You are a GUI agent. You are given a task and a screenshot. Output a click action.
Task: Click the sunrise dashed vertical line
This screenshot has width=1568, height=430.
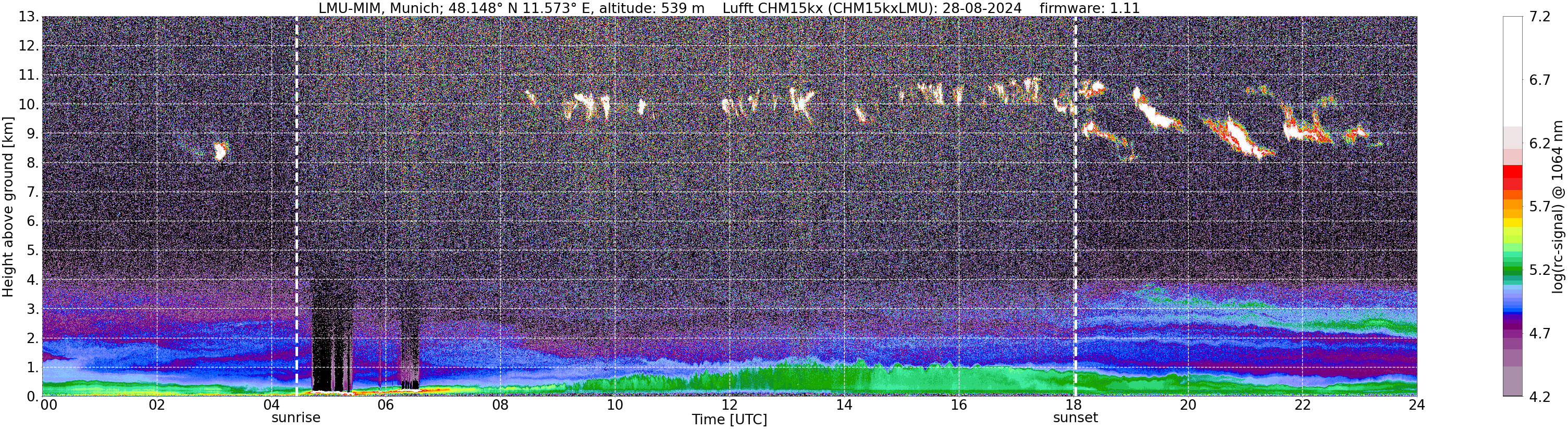[297, 207]
